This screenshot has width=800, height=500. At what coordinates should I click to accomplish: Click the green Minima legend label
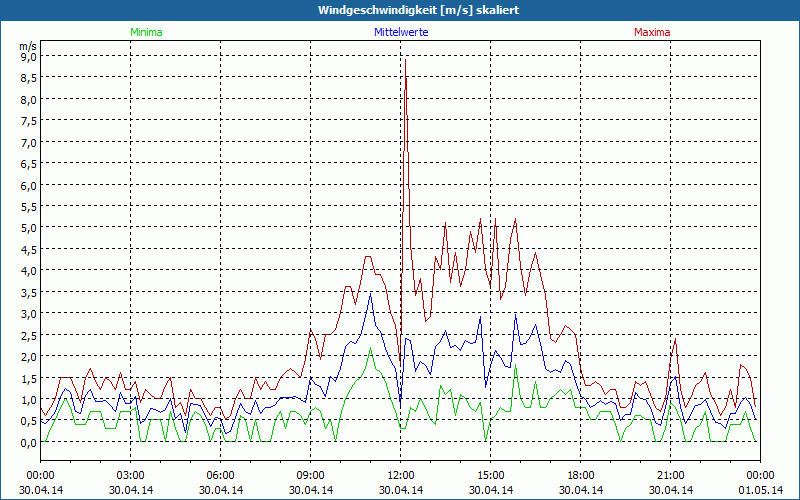pos(146,32)
